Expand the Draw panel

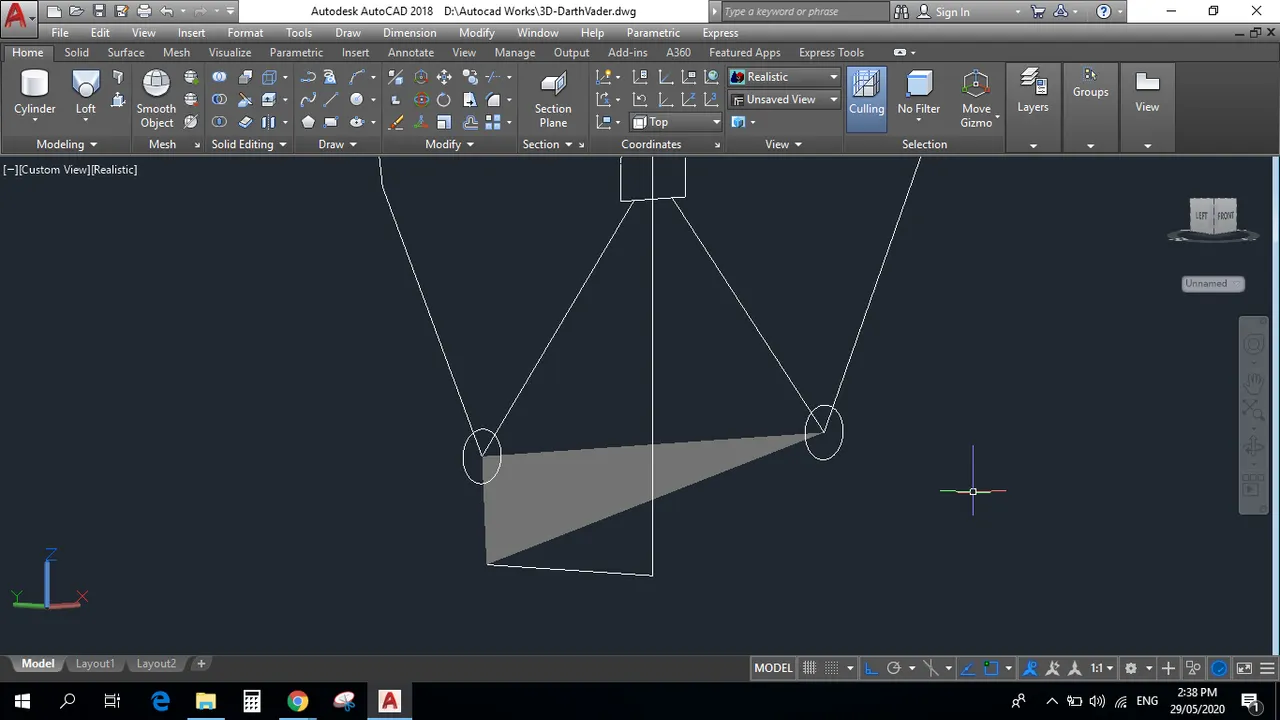click(x=337, y=144)
